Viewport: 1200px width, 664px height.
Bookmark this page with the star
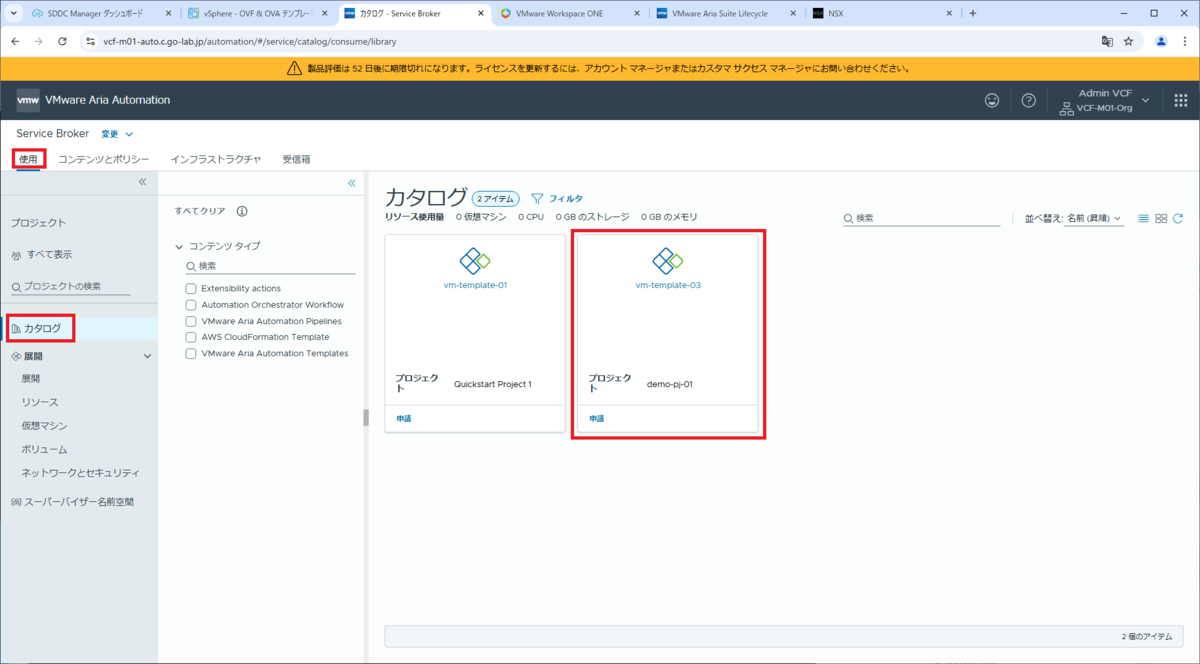tap(1129, 42)
